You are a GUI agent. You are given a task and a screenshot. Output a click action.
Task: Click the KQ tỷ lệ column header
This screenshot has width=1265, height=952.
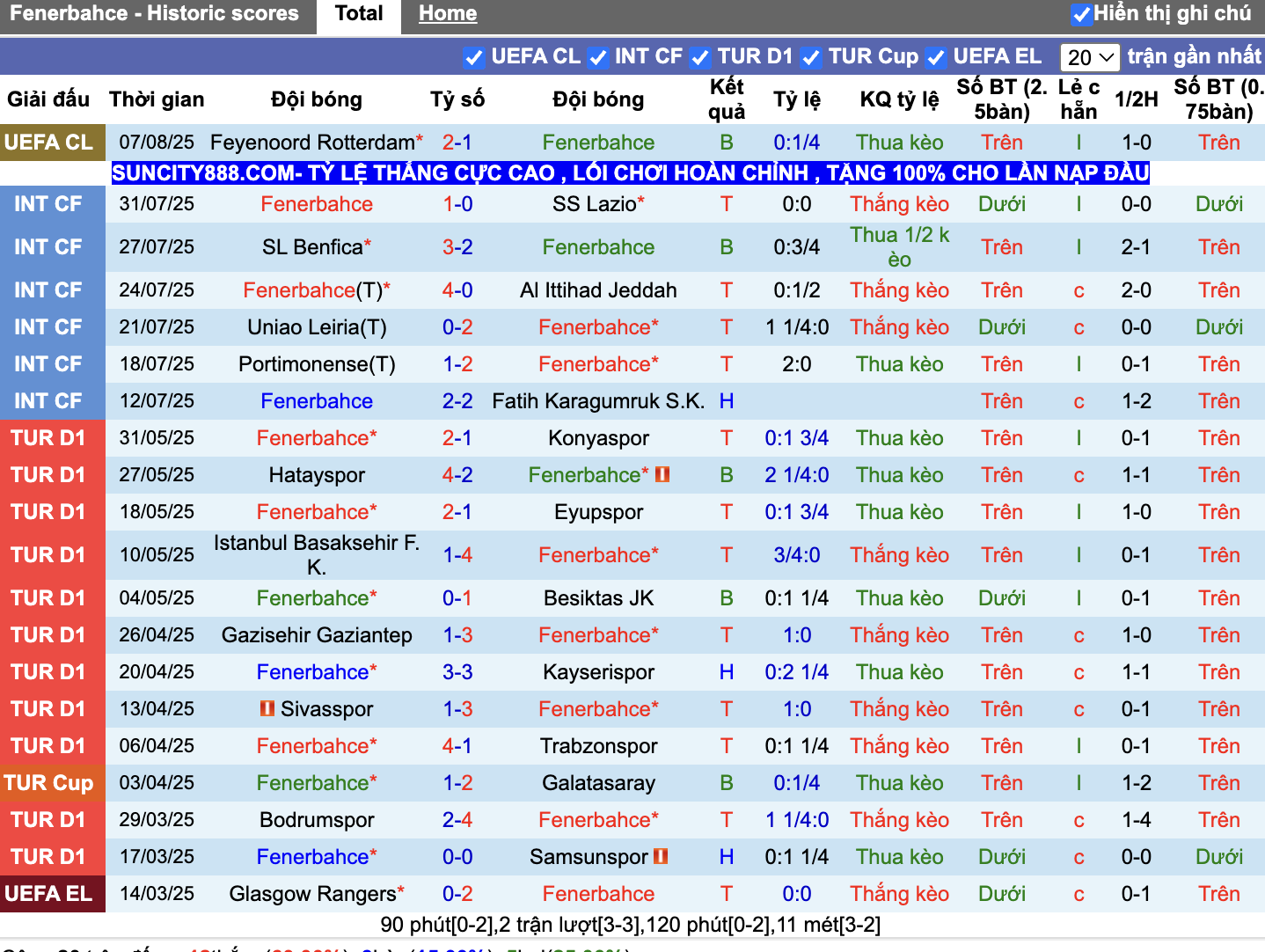pyautogui.click(x=899, y=99)
